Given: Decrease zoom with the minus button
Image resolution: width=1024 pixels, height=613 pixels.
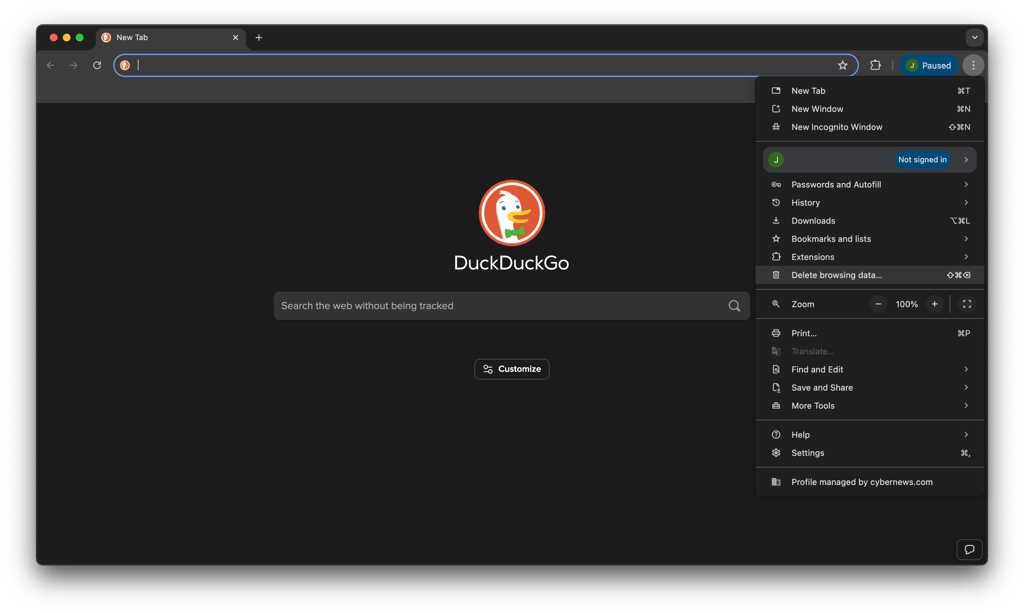Looking at the screenshot, I should pos(878,304).
